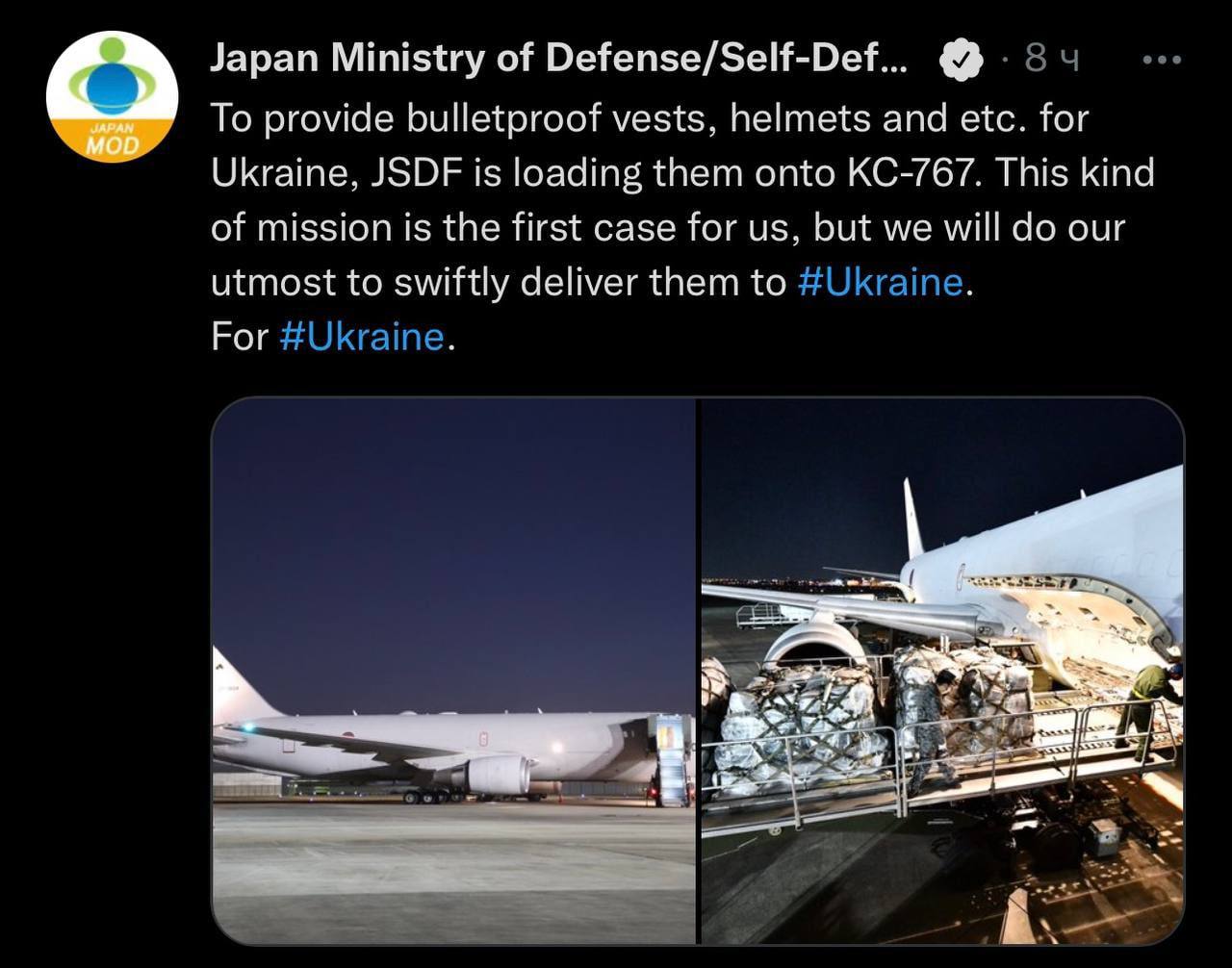
Task: Open the right photo of cargo loading
Action: pos(941,670)
